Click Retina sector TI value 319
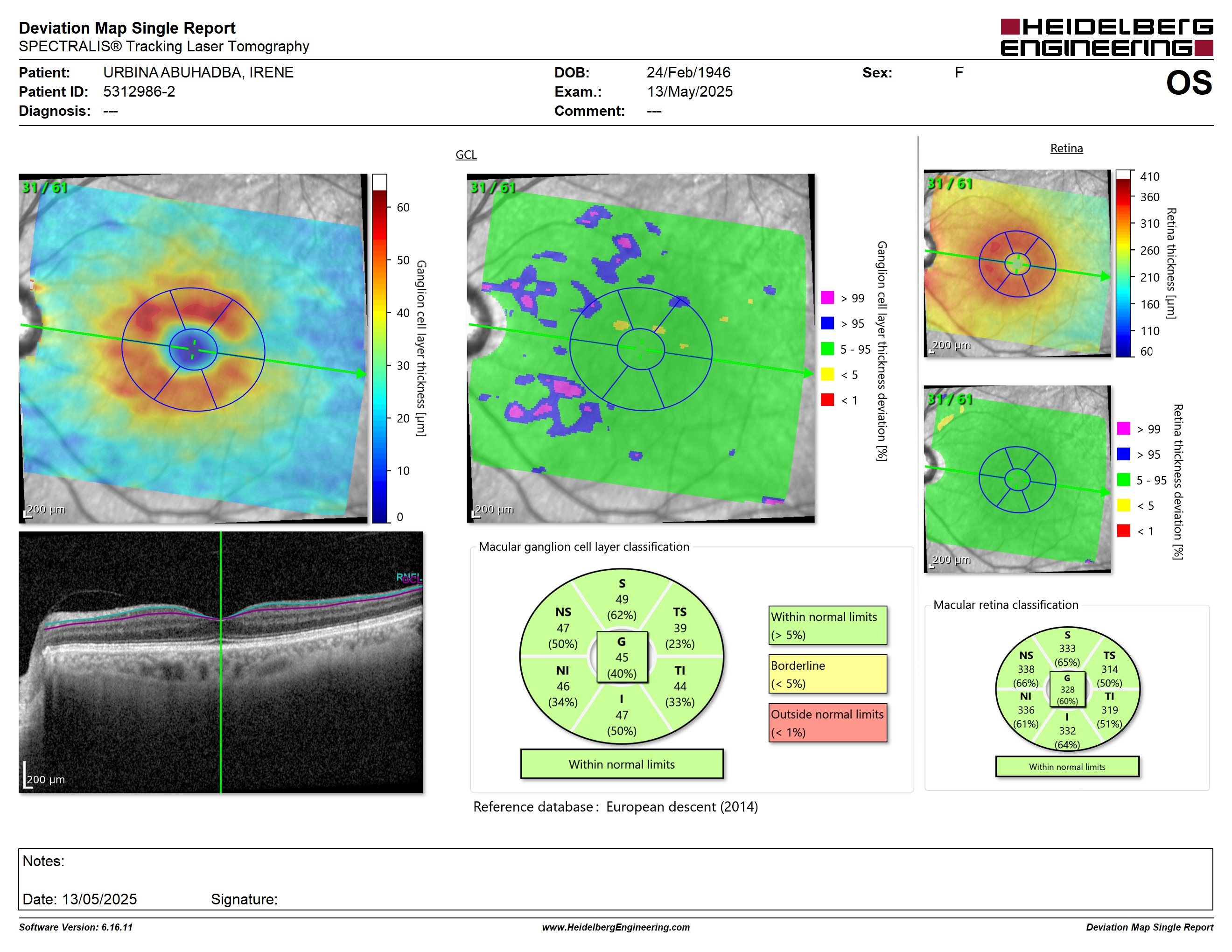1232x952 pixels. click(1109, 710)
